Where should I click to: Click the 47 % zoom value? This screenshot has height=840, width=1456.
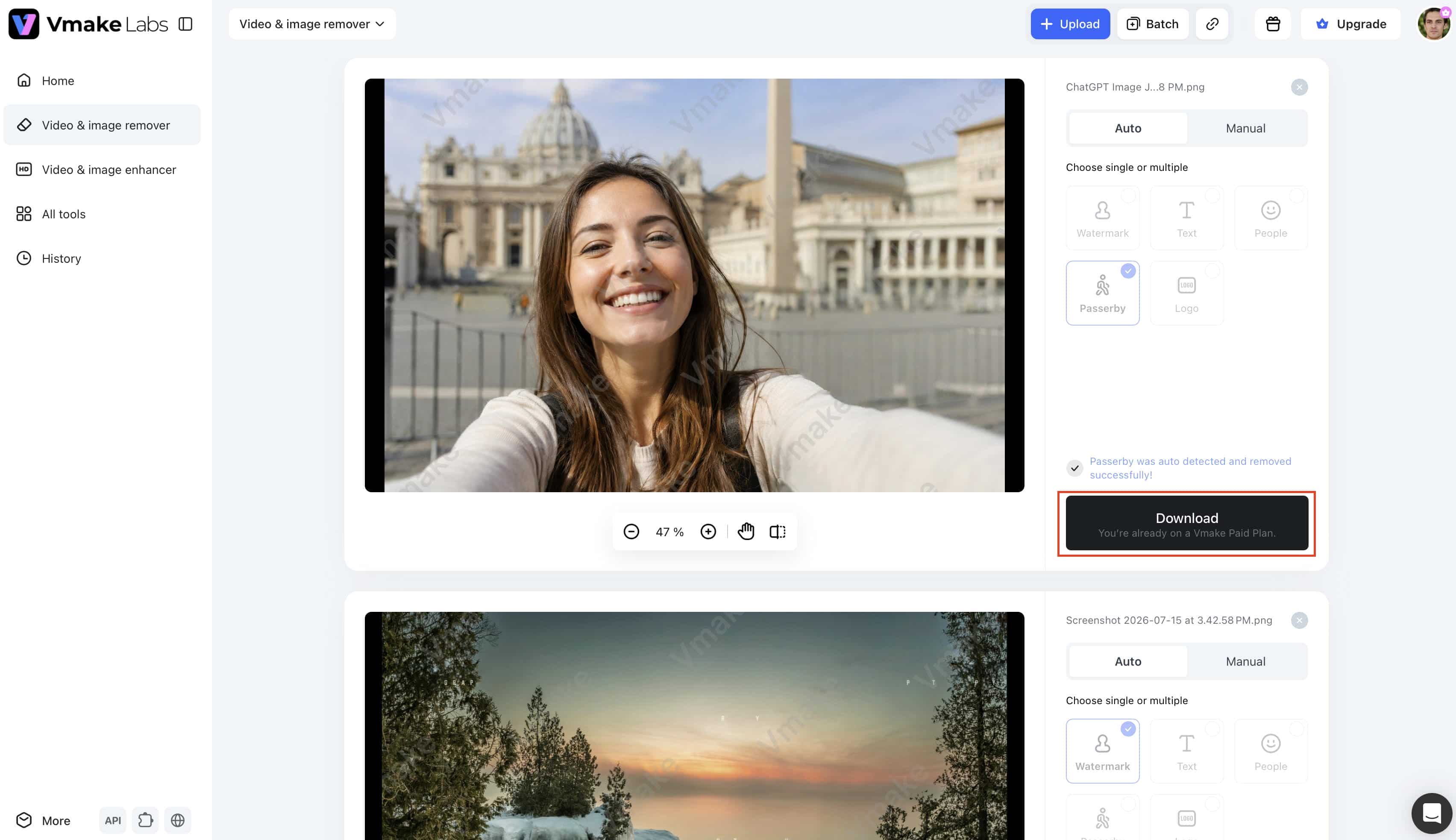click(x=669, y=532)
